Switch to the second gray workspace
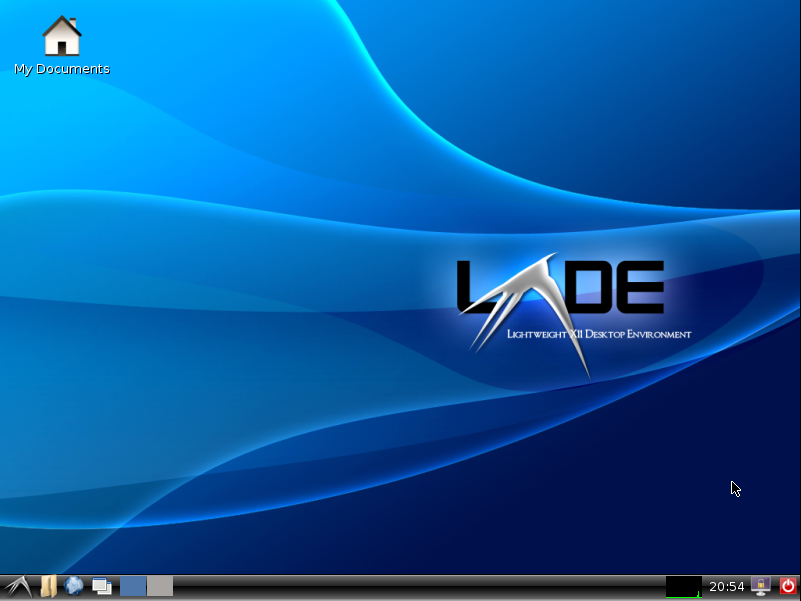The height and width of the screenshot is (601, 801). [x=160, y=586]
